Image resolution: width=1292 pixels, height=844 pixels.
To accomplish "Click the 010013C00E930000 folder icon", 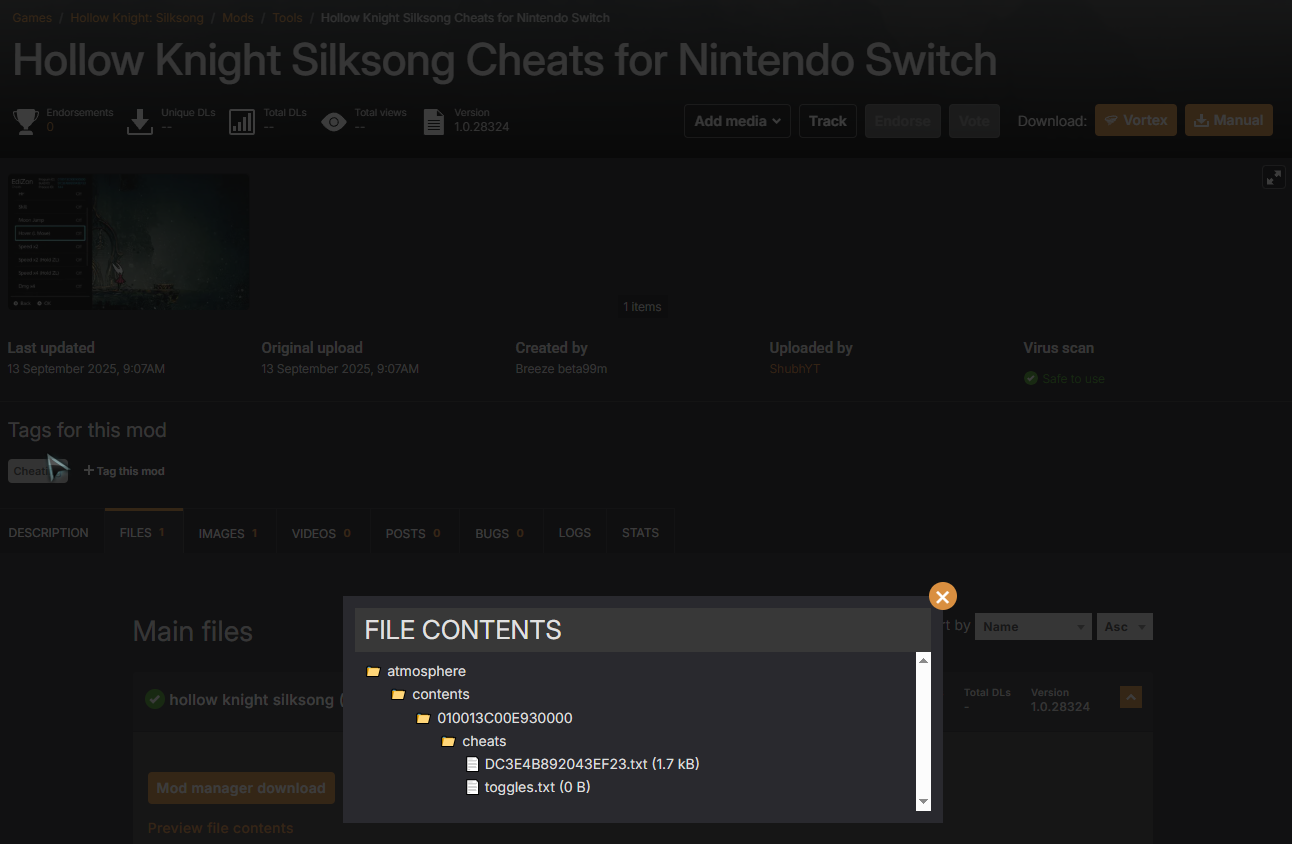I will 423,718.
